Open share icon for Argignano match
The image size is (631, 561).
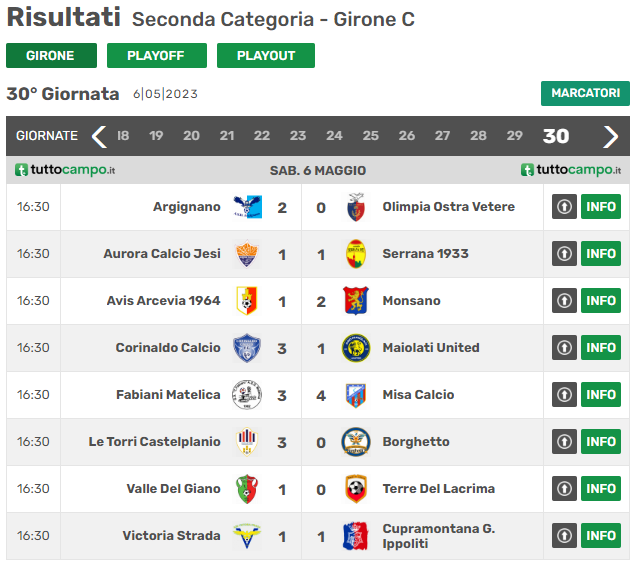(564, 207)
